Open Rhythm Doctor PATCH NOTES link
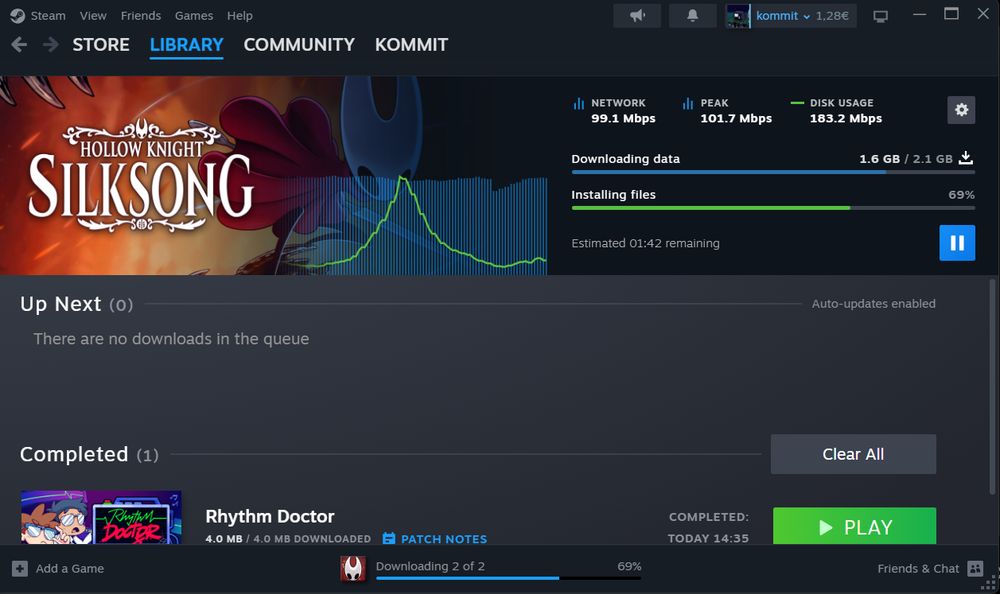Image resolution: width=1000 pixels, height=594 pixels. (444, 539)
